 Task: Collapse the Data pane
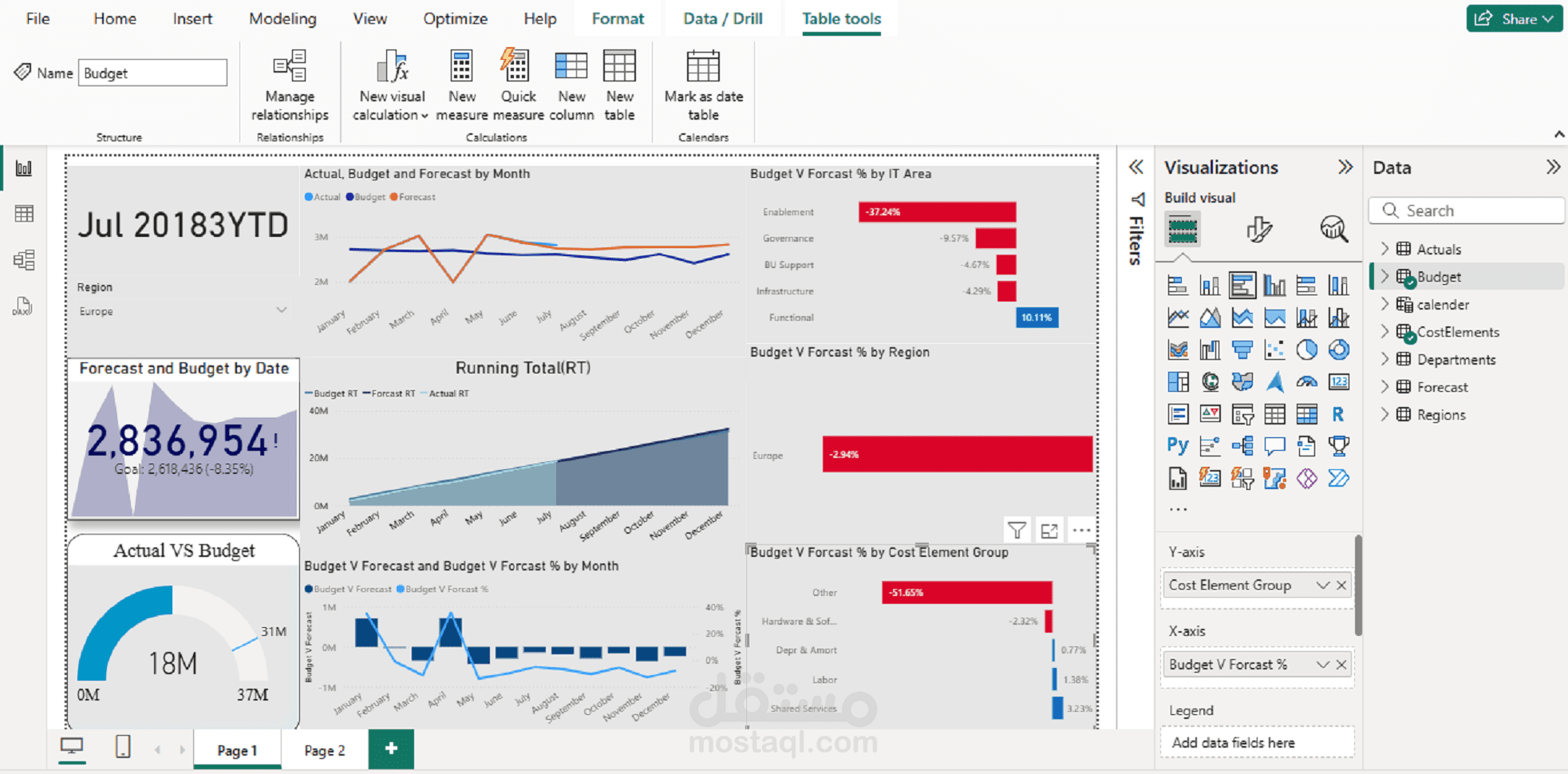coord(1554,167)
